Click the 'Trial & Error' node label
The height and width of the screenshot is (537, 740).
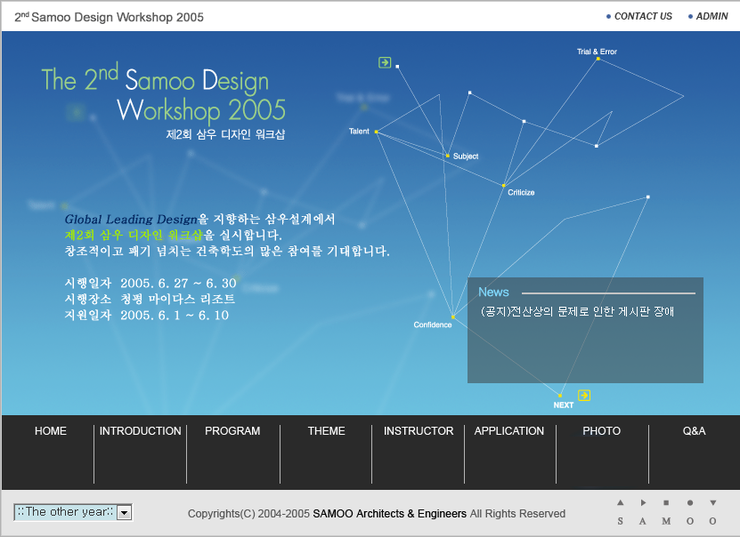[x=597, y=51]
